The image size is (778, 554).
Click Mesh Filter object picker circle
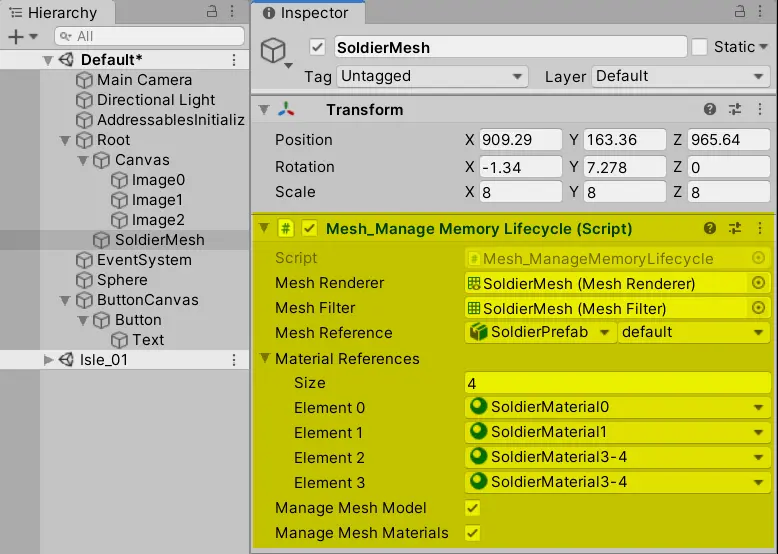(x=758, y=308)
